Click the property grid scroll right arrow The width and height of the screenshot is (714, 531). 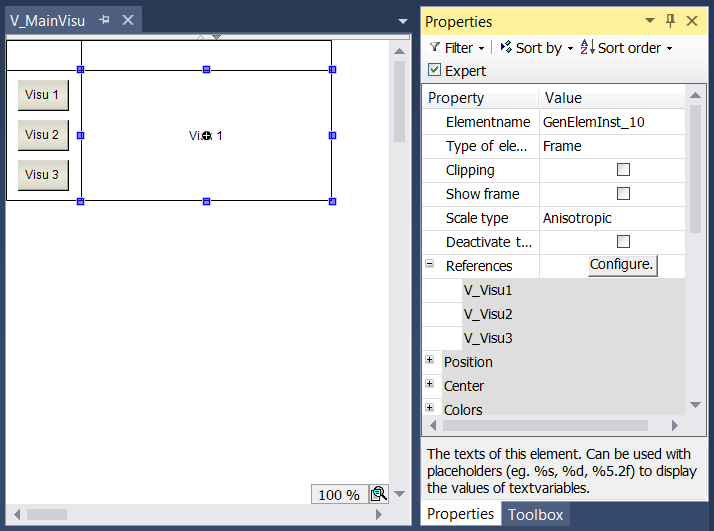(x=674, y=425)
